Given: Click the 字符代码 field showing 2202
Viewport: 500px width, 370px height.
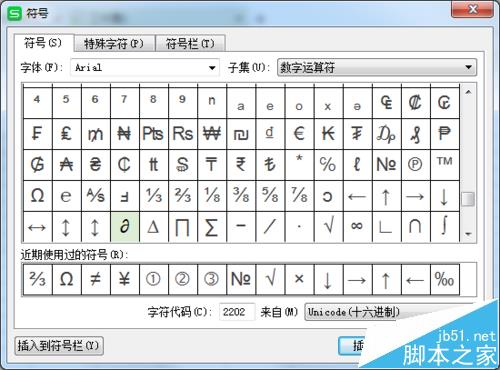Looking at the screenshot, I should [237, 312].
